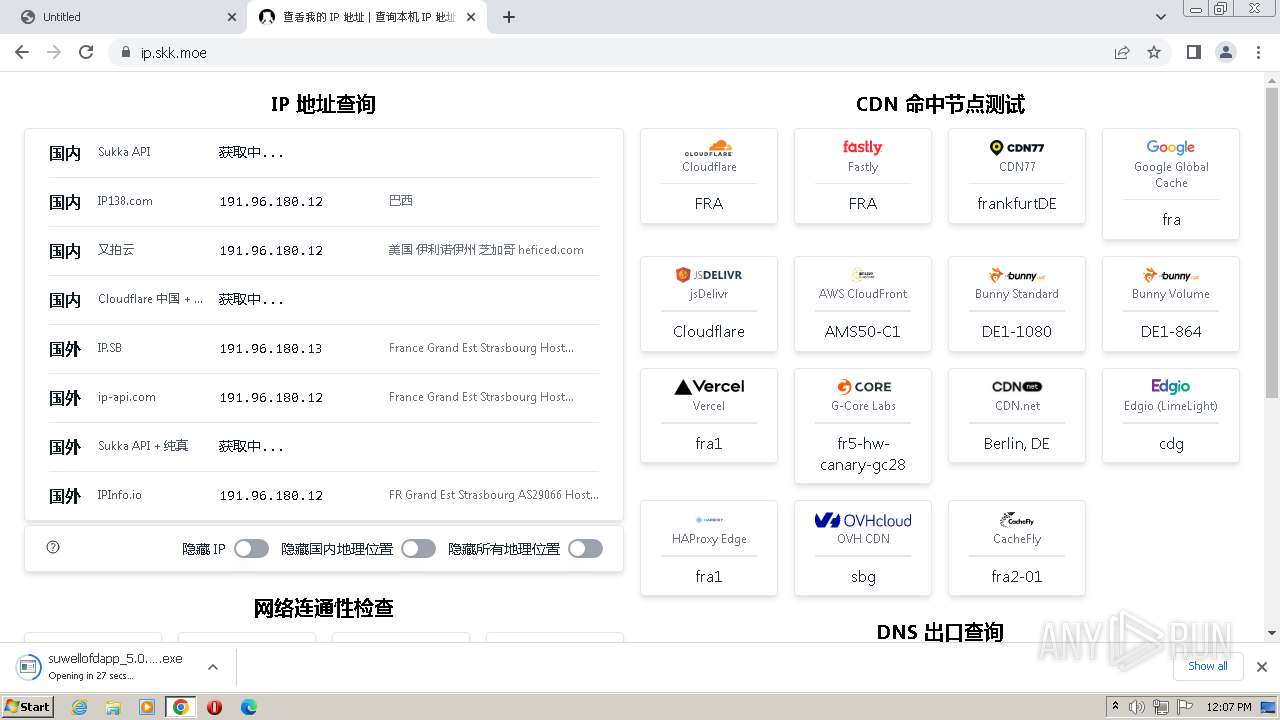Click Berlin, DE node result
The image size is (1280, 720).
(x=1017, y=443)
